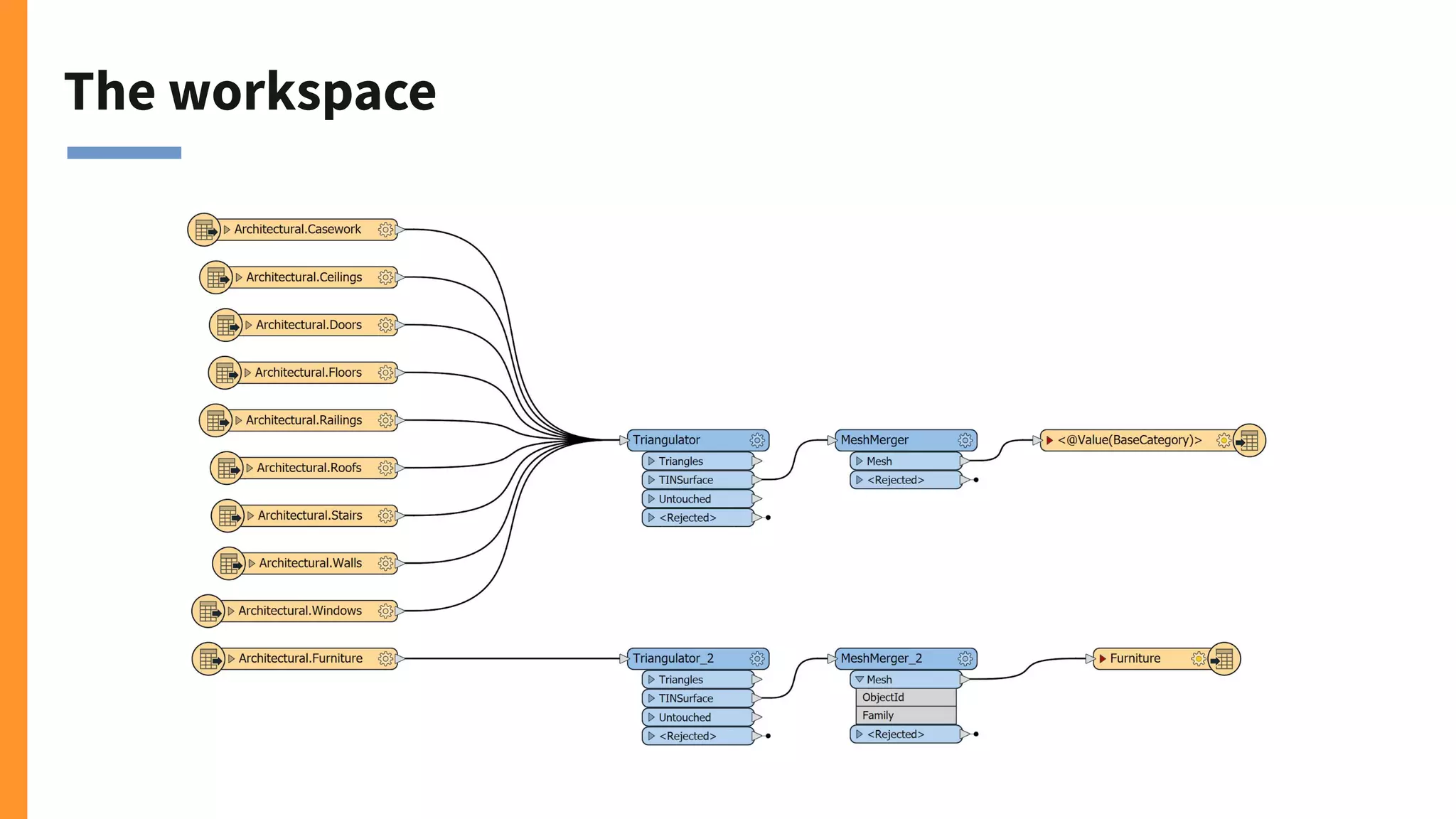1456x819 pixels.
Task: Expand the Furniture writer red arrow
Action: [1103, 659]
